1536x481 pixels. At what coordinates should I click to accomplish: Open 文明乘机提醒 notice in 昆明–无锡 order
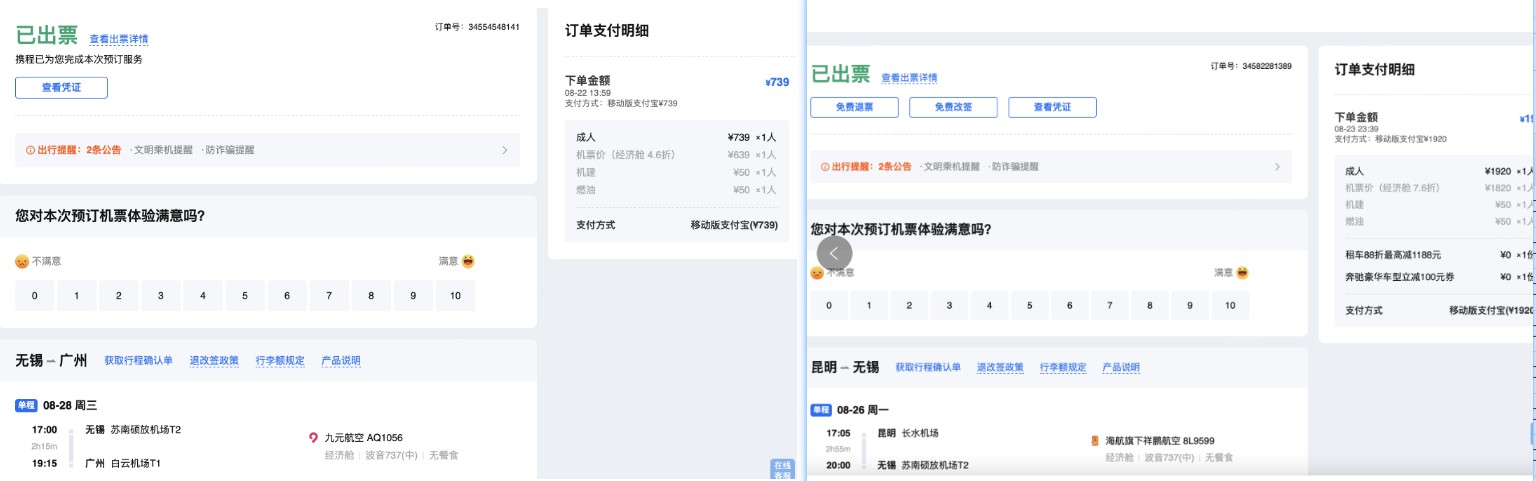(x=951, y=167)
